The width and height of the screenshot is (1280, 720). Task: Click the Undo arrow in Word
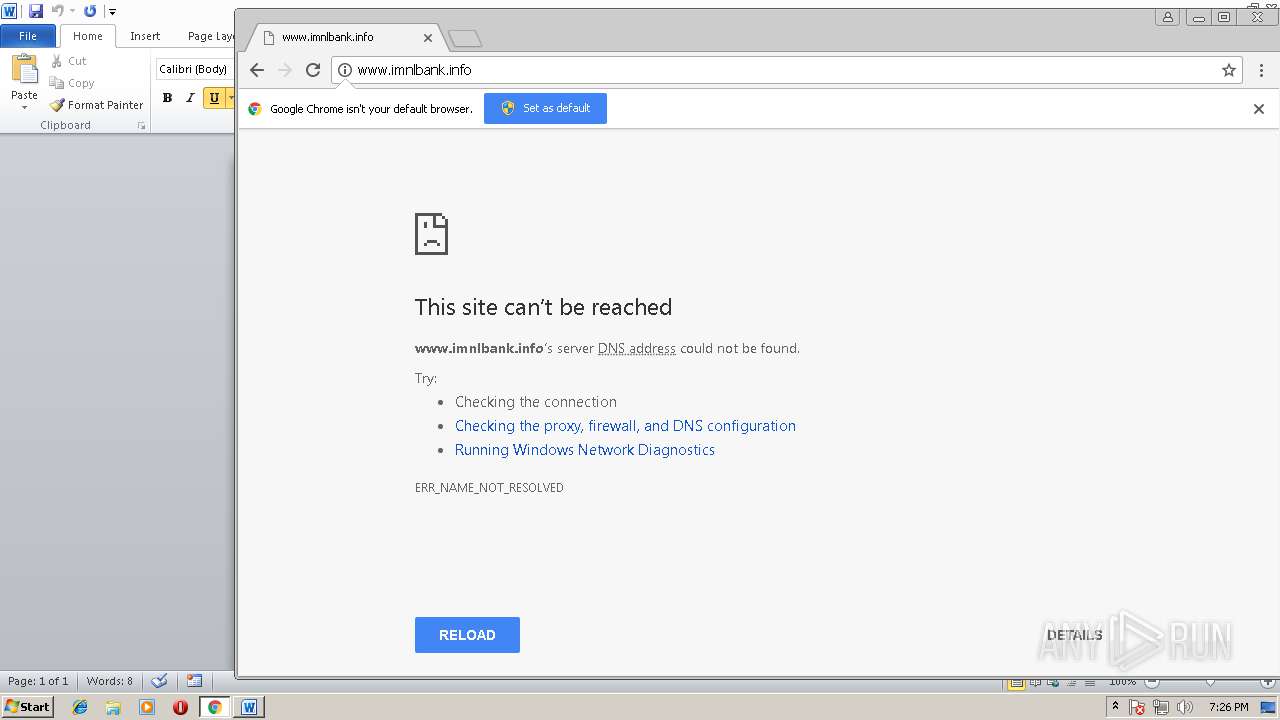click(57, 11)
